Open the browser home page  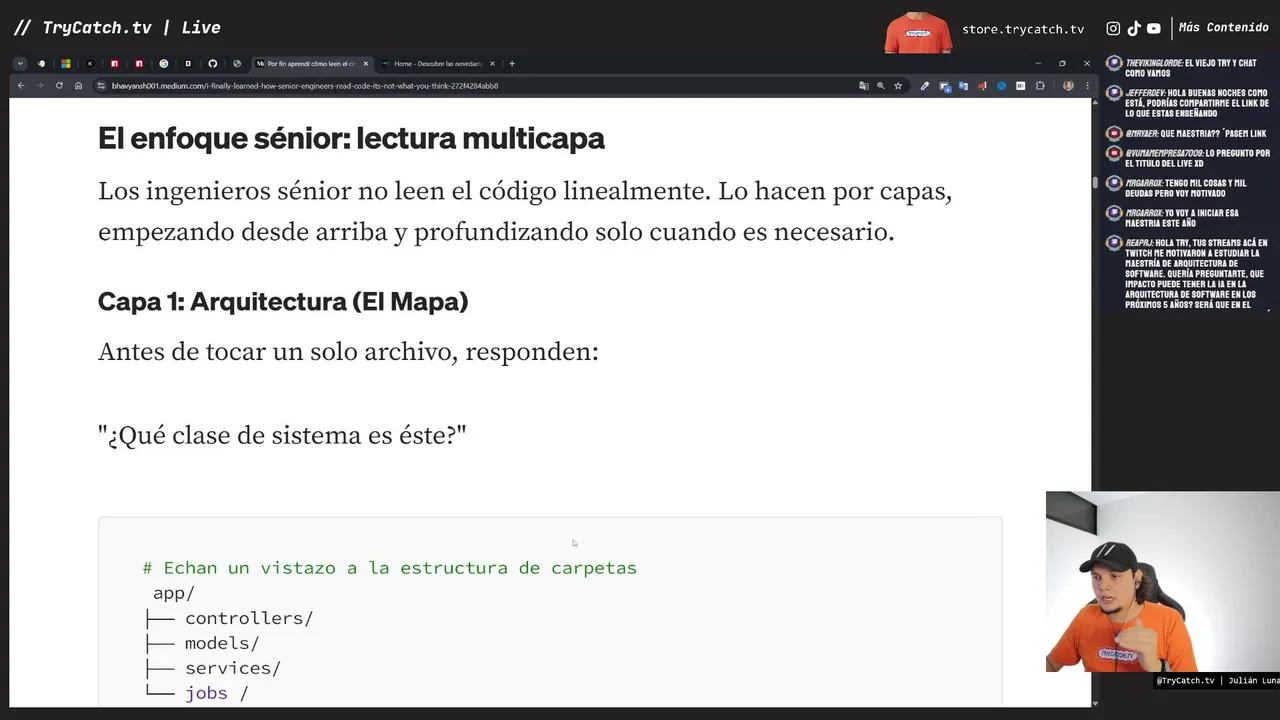point(78,86)
